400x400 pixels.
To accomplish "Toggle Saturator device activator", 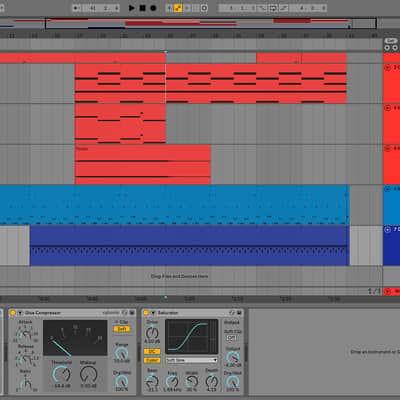I will pos(146,313).
